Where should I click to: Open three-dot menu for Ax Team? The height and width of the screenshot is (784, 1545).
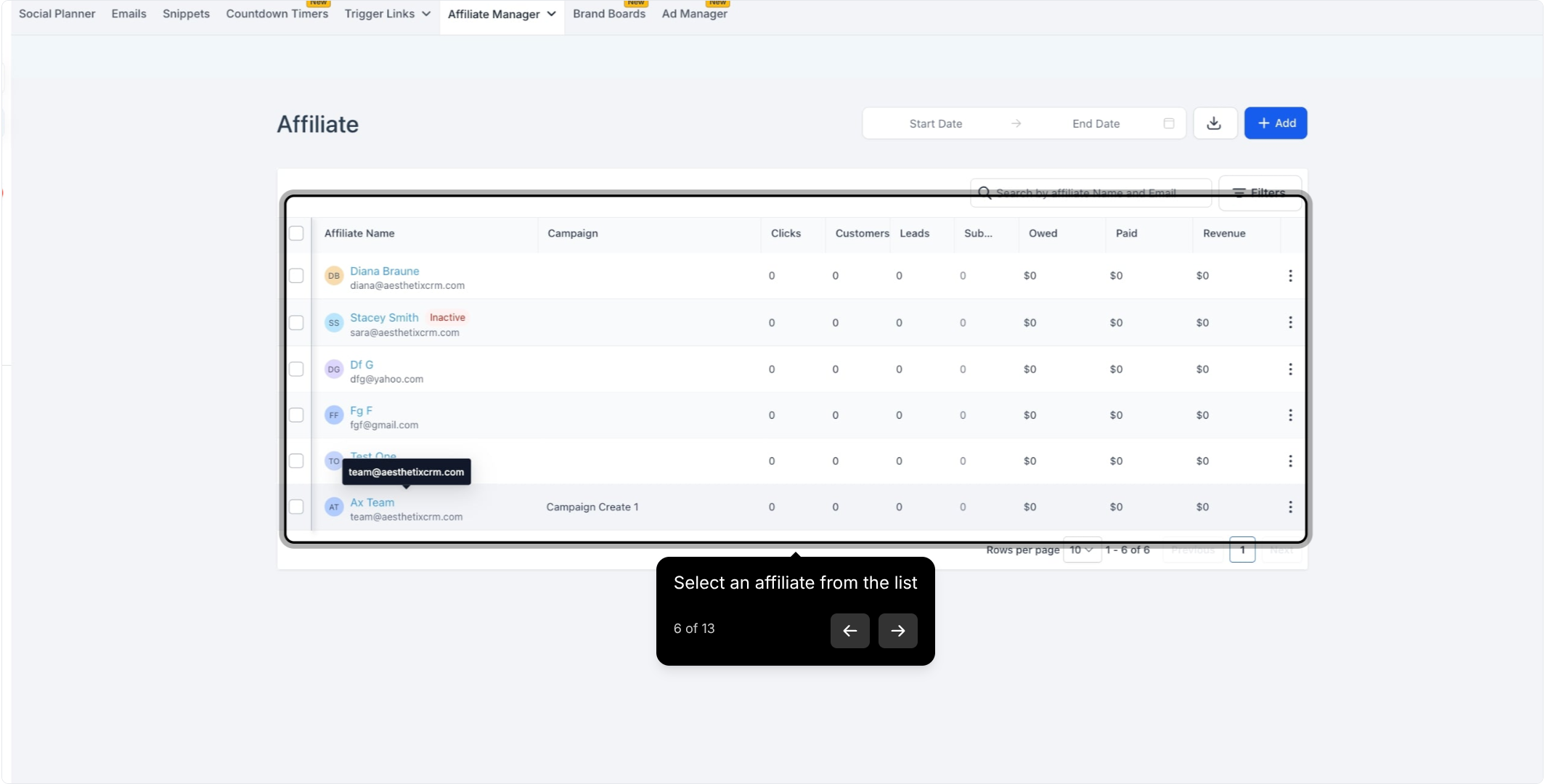[1290, 507]
